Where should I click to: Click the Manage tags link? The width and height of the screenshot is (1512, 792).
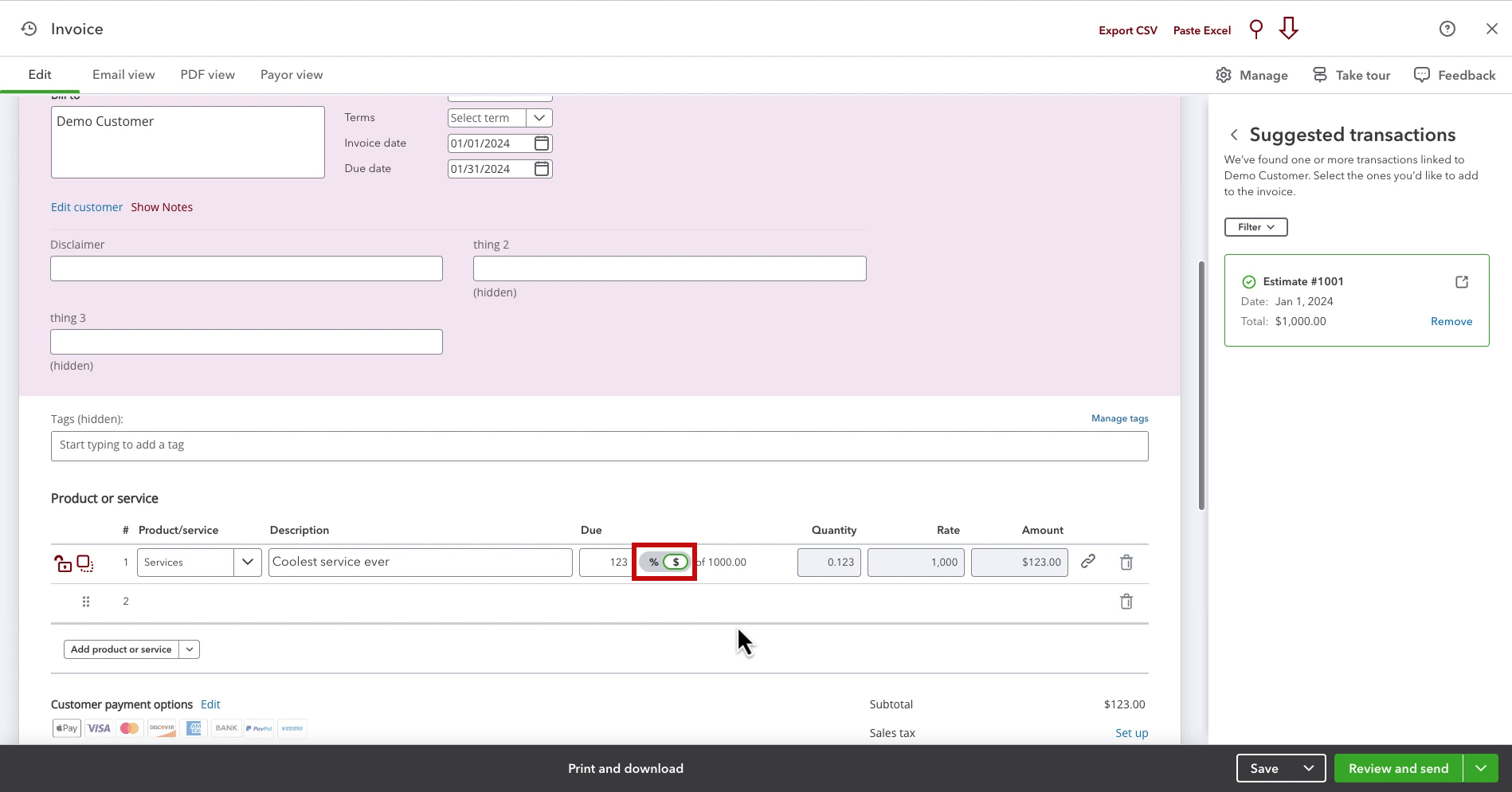click(x=1120, y=418)
